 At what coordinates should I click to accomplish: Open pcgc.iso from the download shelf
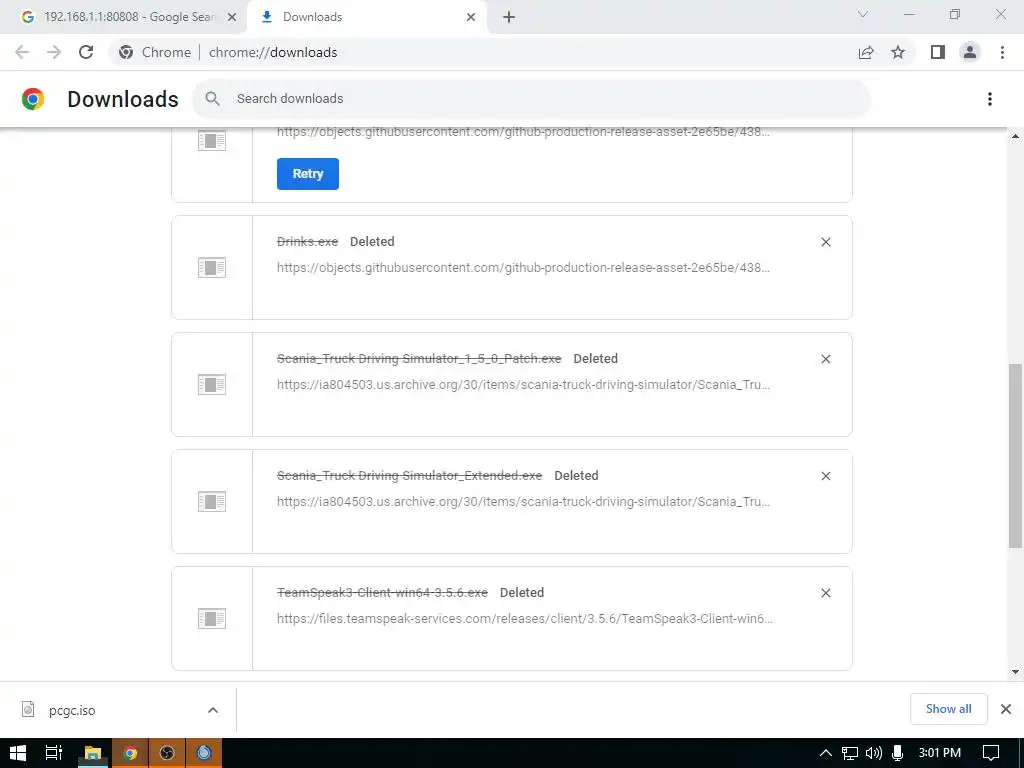(72, 711)
